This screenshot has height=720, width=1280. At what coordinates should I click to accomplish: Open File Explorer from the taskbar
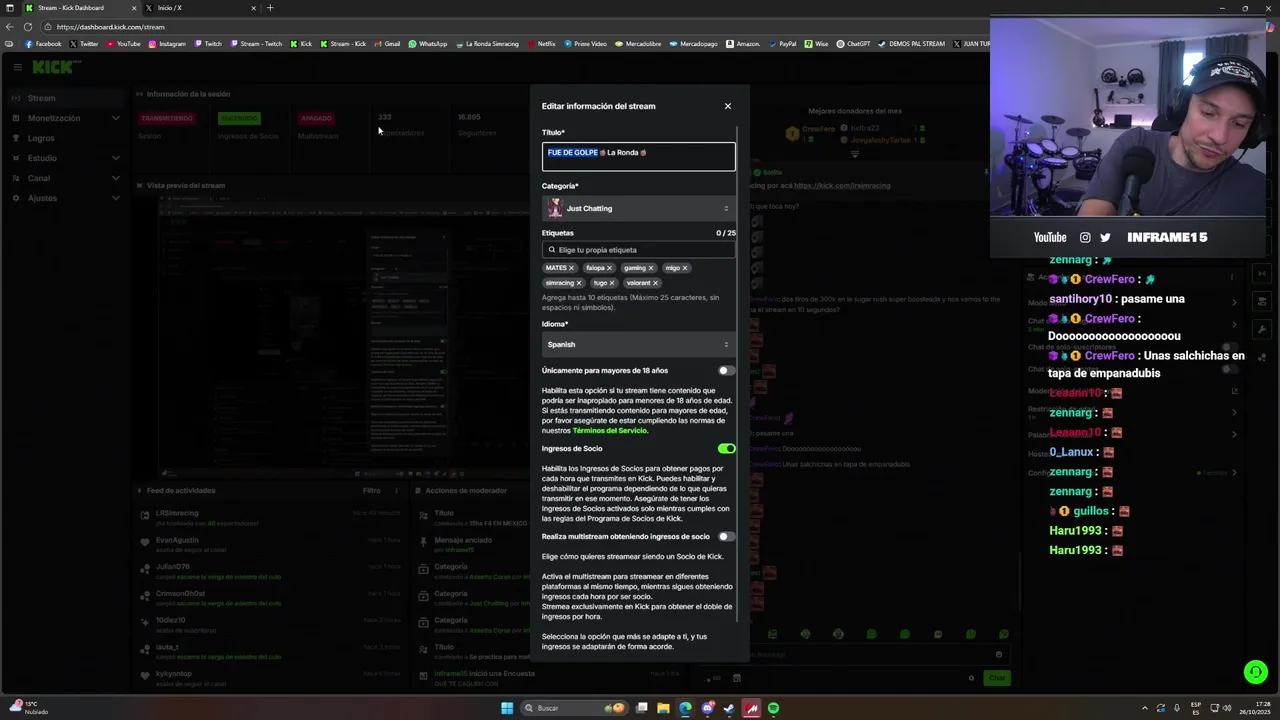(x=663, y=708)
